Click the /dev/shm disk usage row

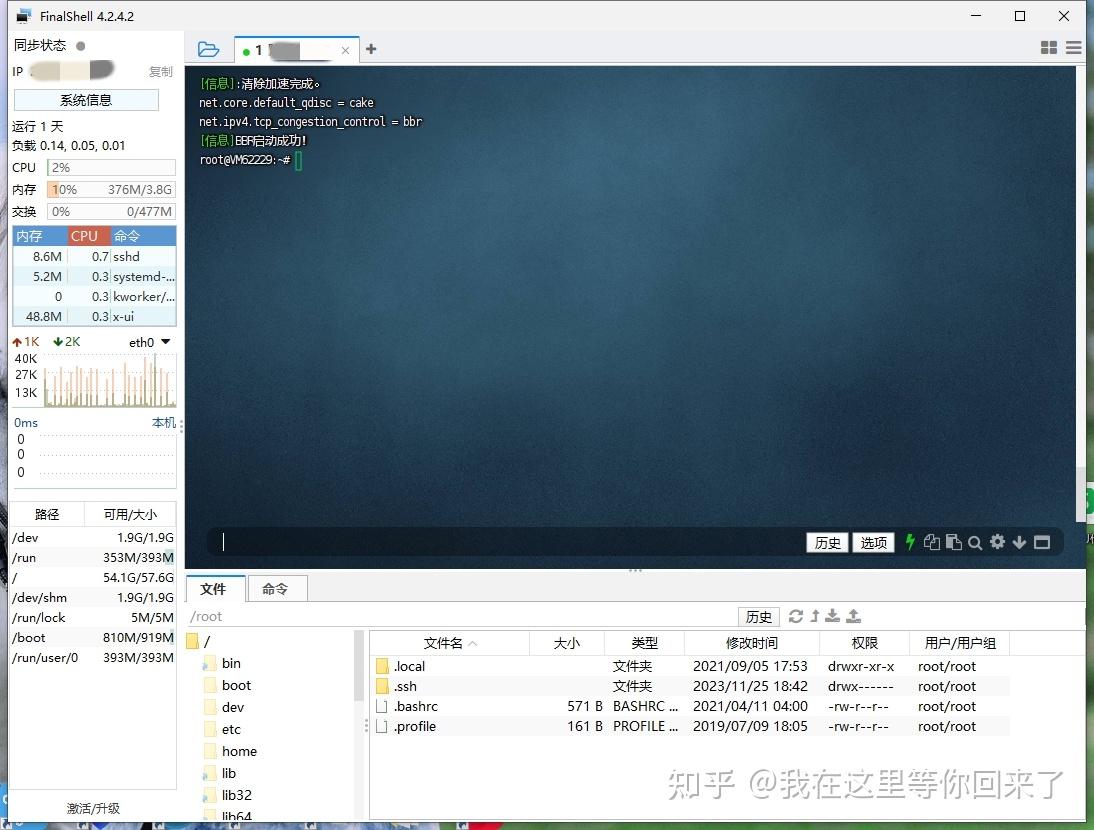coord(93,598)
